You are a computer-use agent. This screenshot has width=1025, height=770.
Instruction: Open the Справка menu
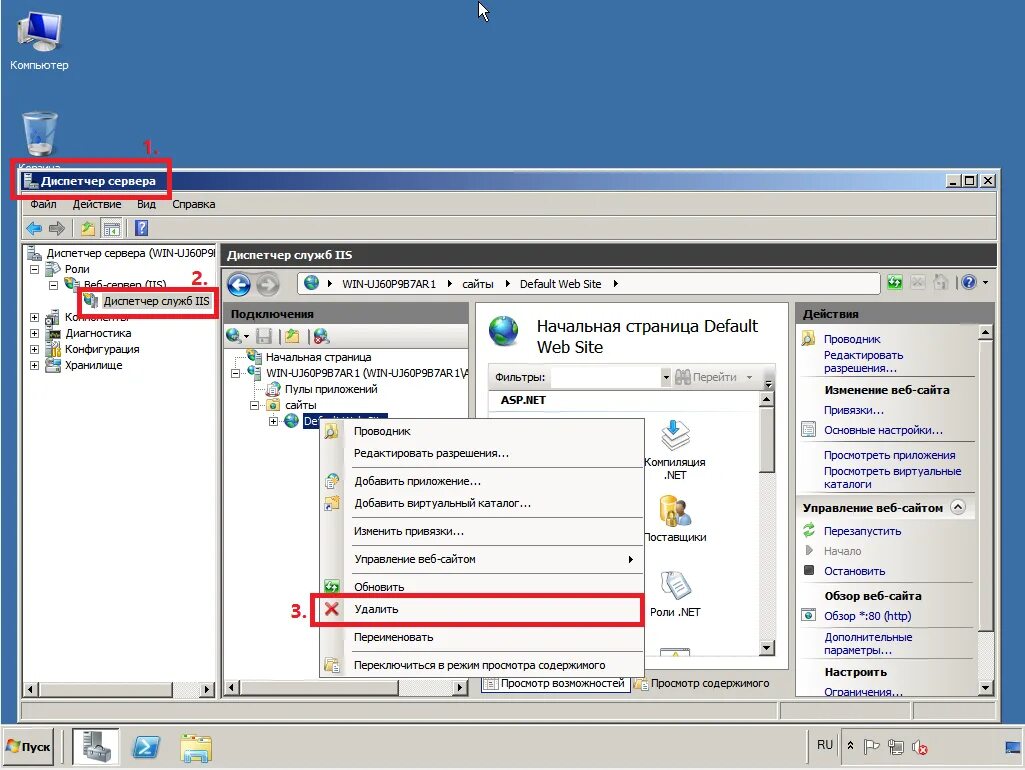[x=193, y=204]
